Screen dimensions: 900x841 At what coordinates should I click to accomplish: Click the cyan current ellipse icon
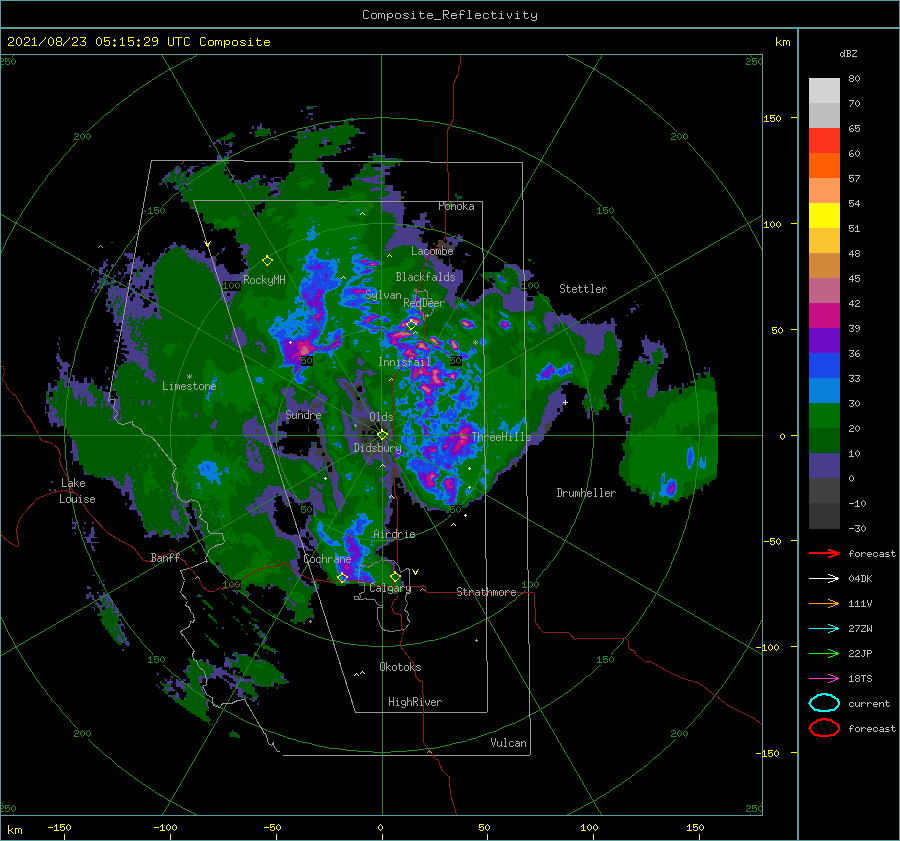[x=824, y=703]
